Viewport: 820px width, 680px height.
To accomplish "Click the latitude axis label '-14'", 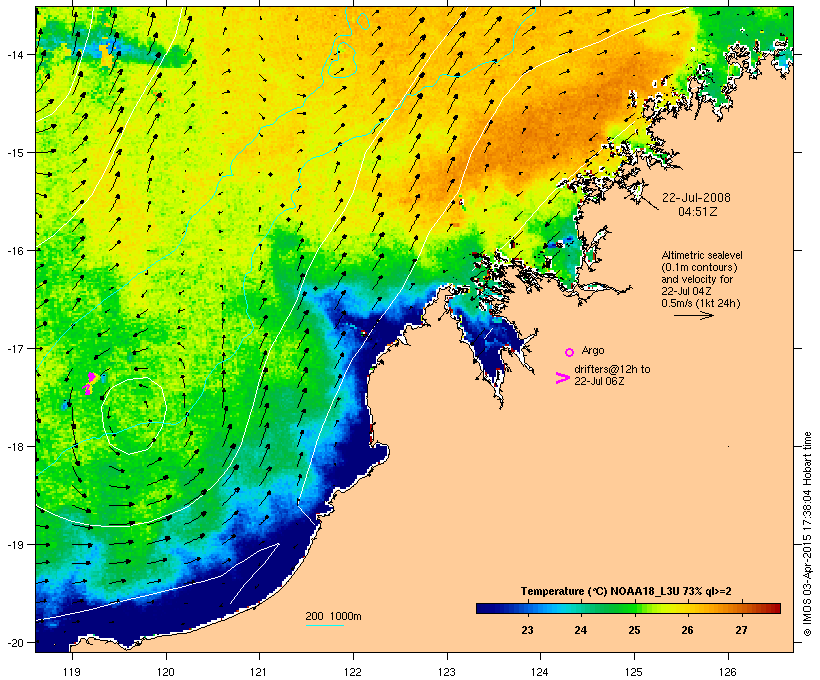I will pos(14,54).
